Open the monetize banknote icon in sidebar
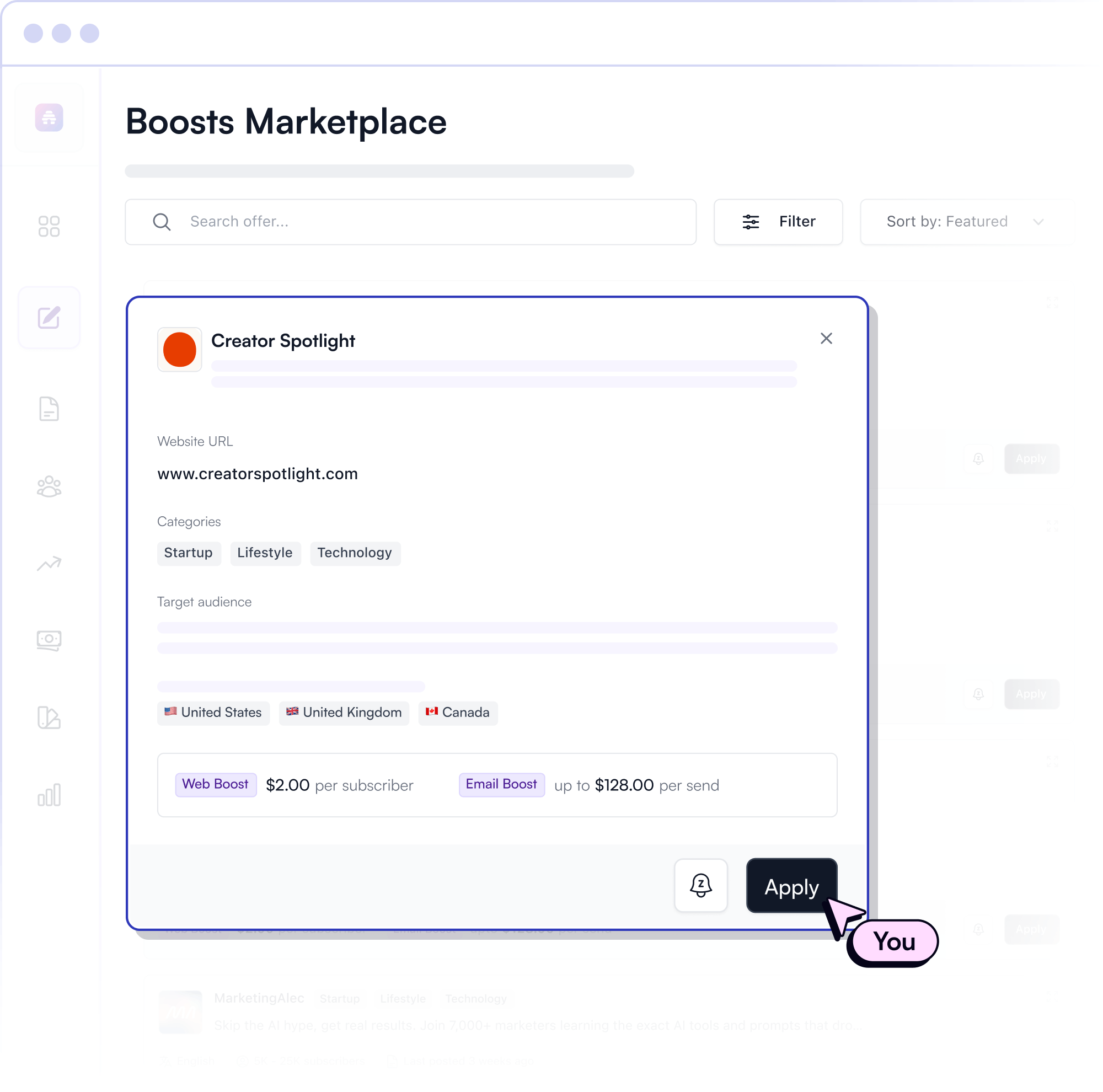 (x=49, y=641)
